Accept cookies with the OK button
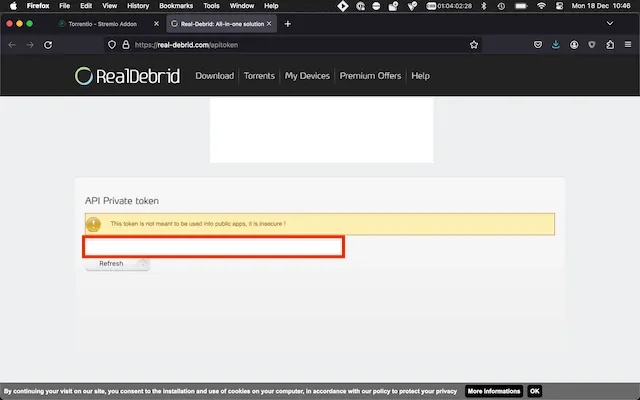Image resolution: width=640 pixels, height=400 pixels. coord(535,391)
